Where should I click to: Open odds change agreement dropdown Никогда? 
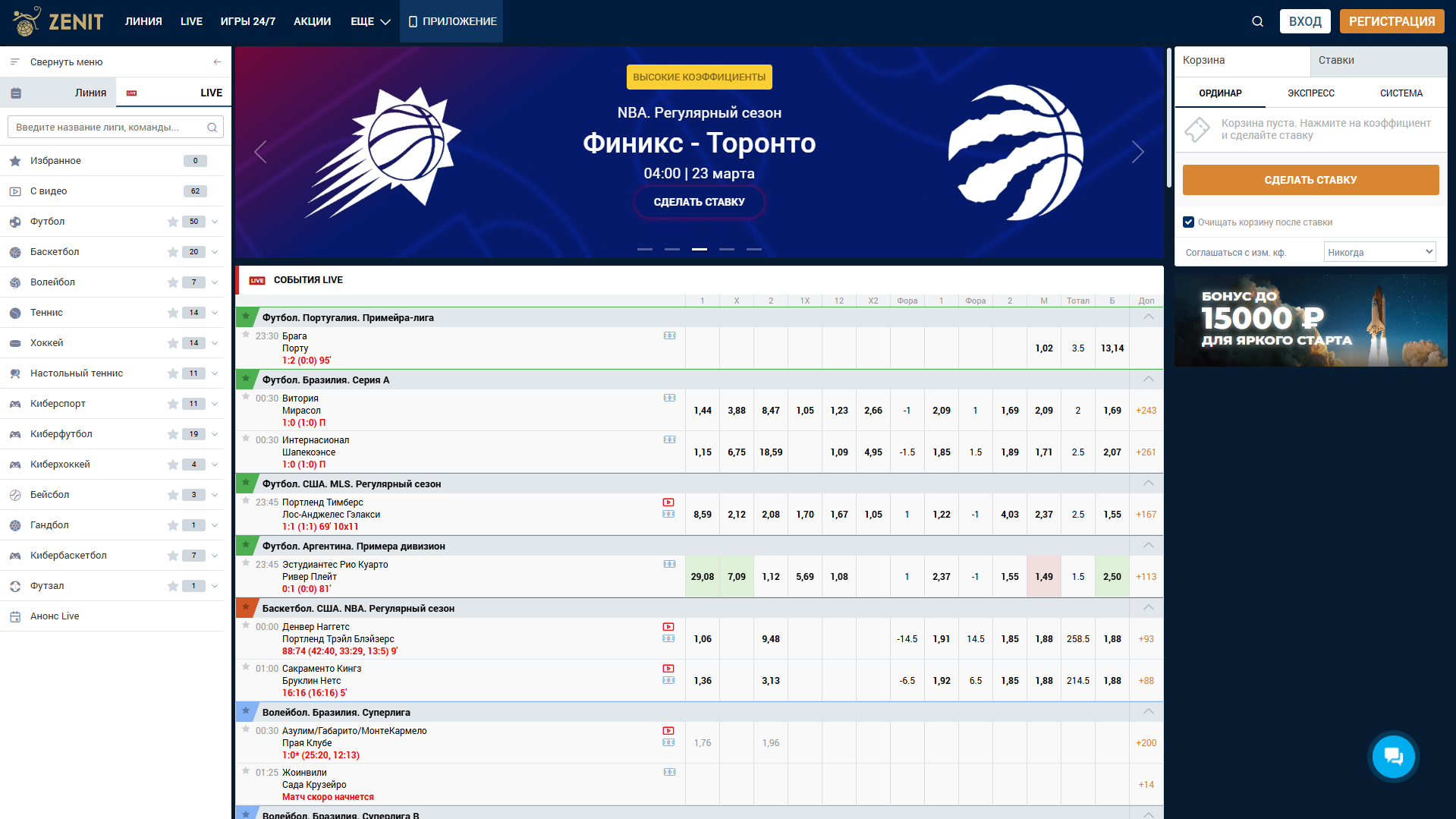click(1379, 252)
